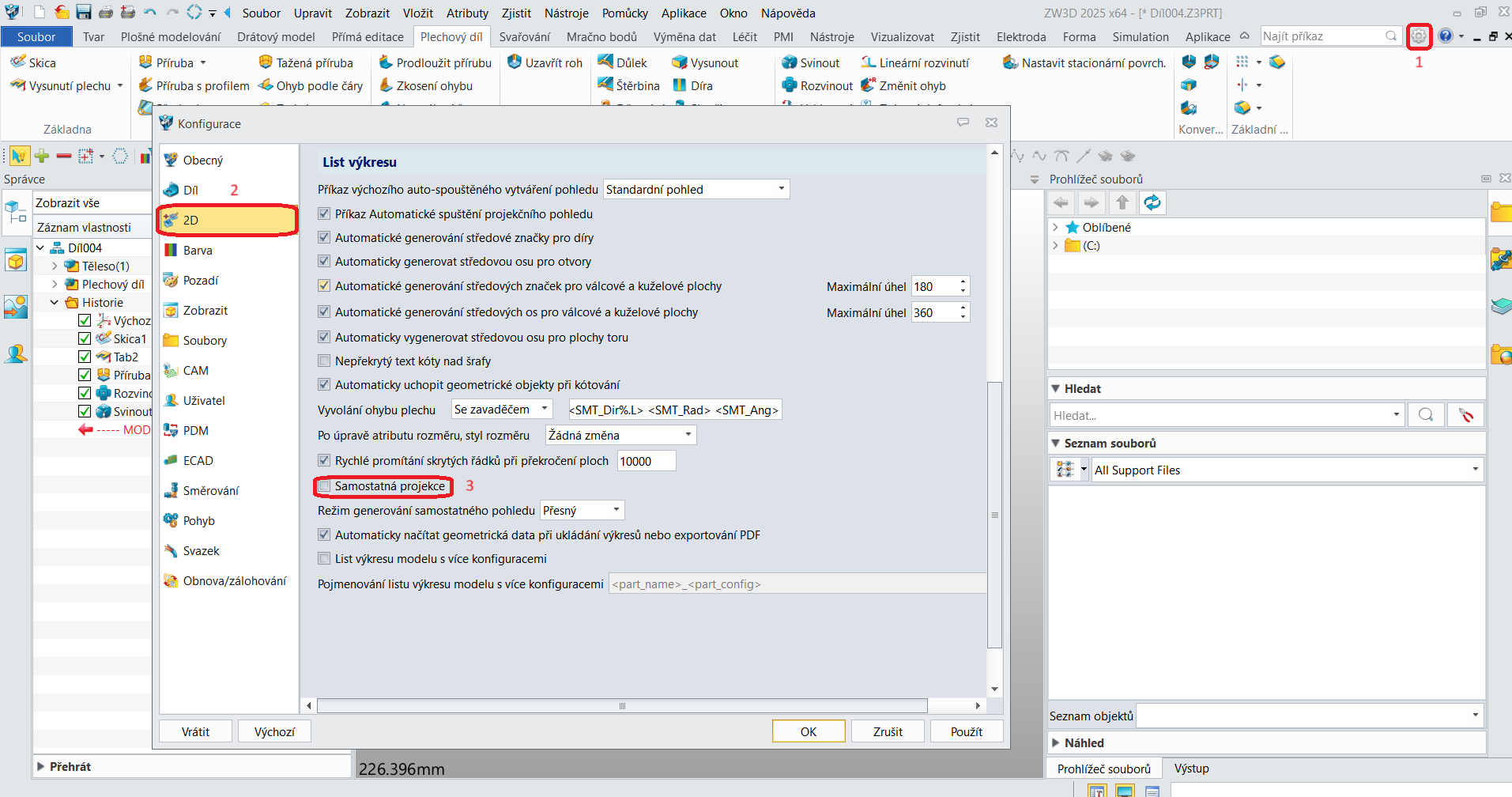The width and height of the screenshot is (1512, 797).
Task: Open the settings gear icon beside the search box
Action: coord(1419,36)
